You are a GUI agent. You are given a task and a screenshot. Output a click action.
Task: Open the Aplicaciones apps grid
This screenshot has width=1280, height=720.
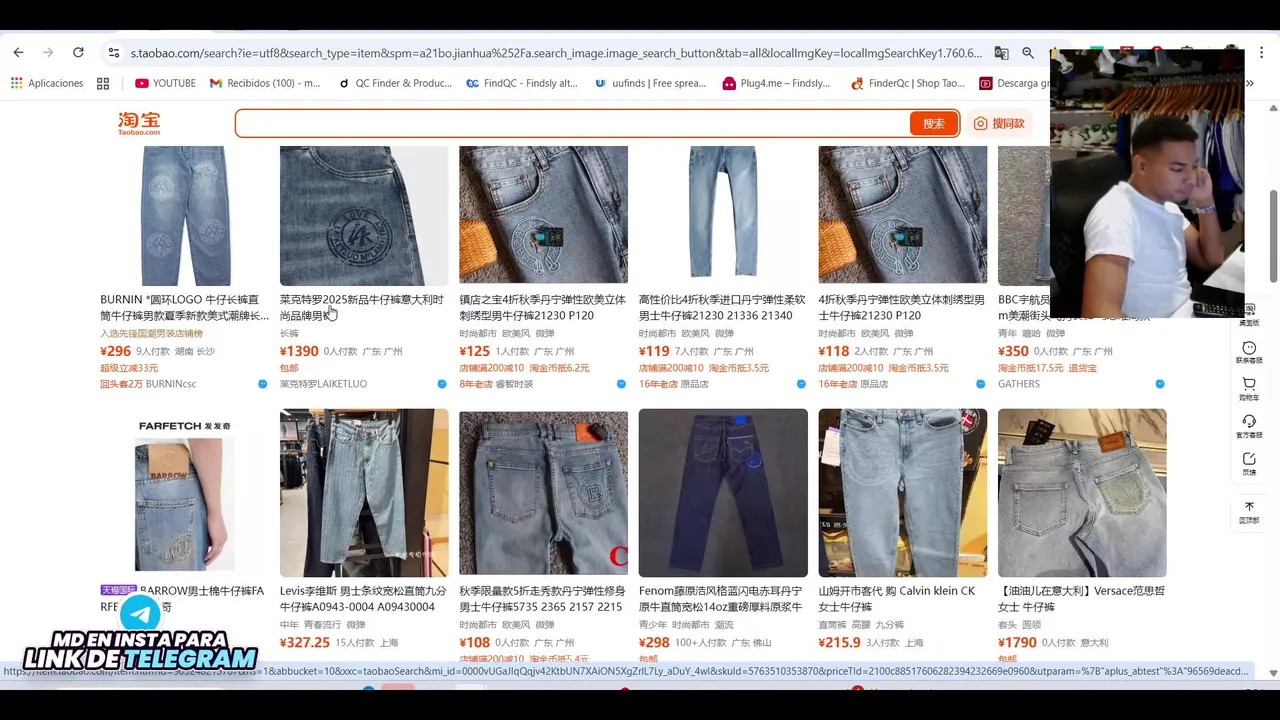pos(47,83)
